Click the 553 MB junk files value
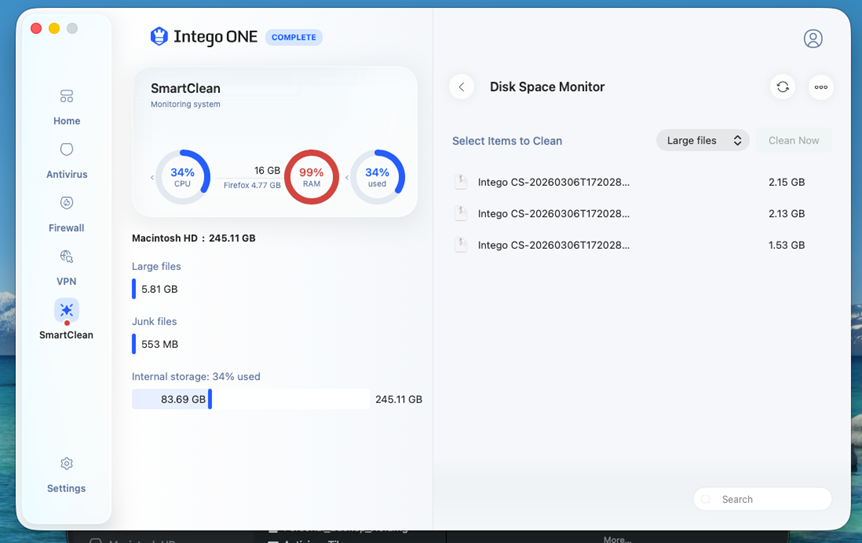The height and width of the screenshot is (543, 862). (159, 344)
